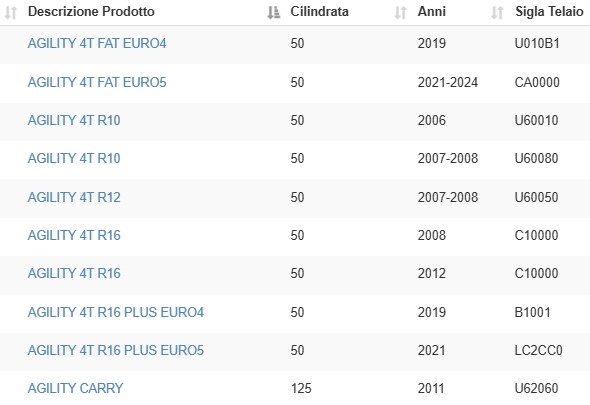
Task: Open AGILITY 4T R16 from 2008
Action: [74, 235]
